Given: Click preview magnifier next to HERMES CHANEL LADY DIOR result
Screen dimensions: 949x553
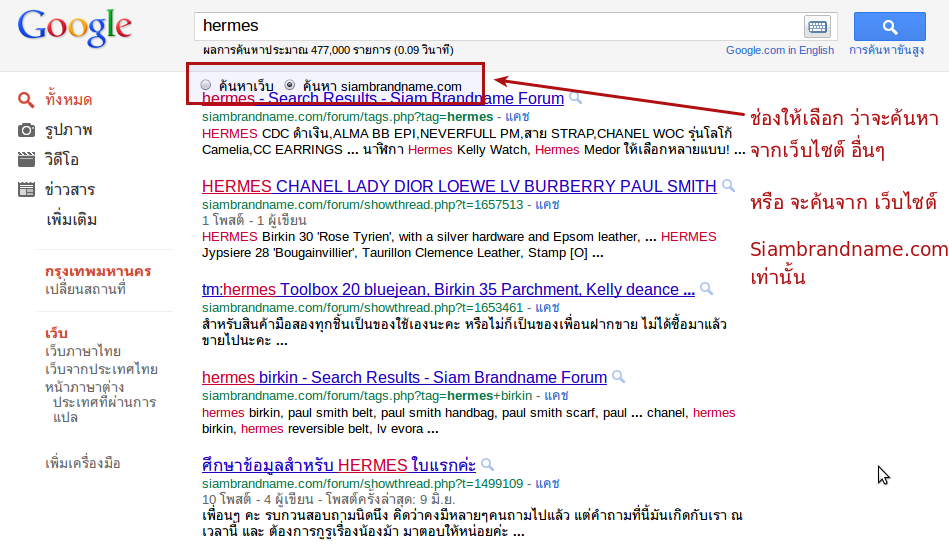Looking at the screenshot, I should pyautogui.click(x=729, y=186).
